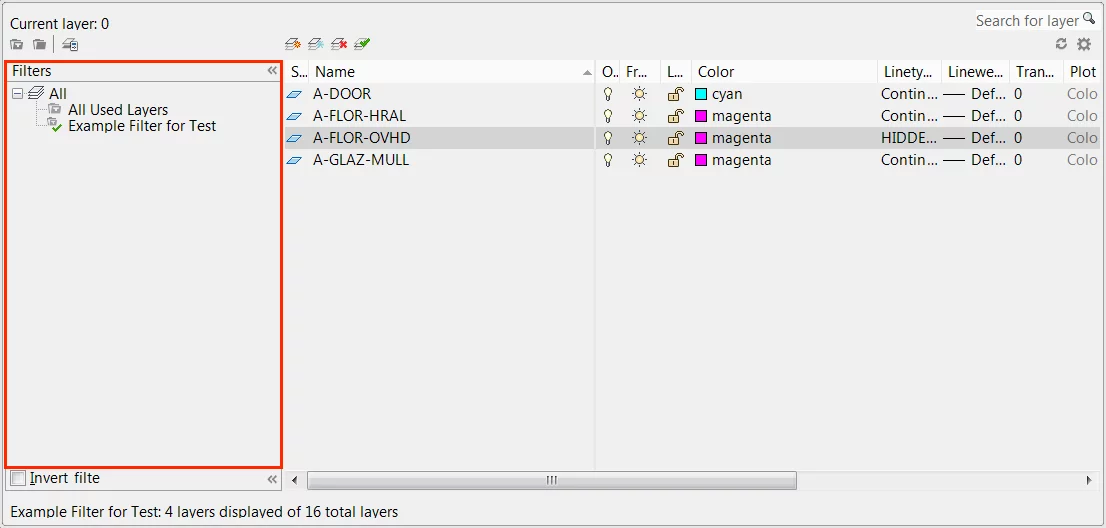The height and width of the screenshot is (528, 1106).
Task: Turn off A-FLOR-OVHD layer lightbulb
Action: pyautogui.click(x=607, y=138)
